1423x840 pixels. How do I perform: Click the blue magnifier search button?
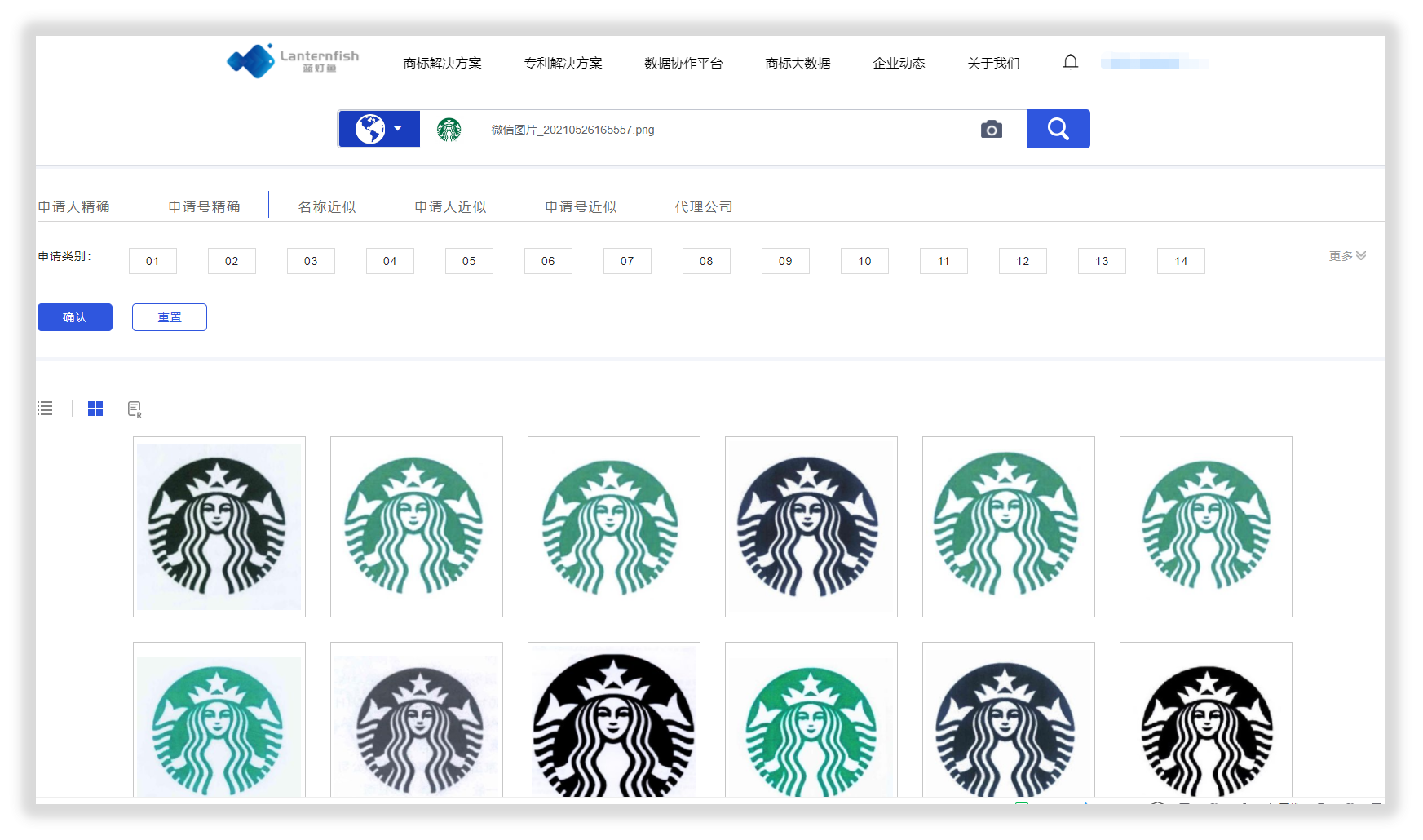1058,129
